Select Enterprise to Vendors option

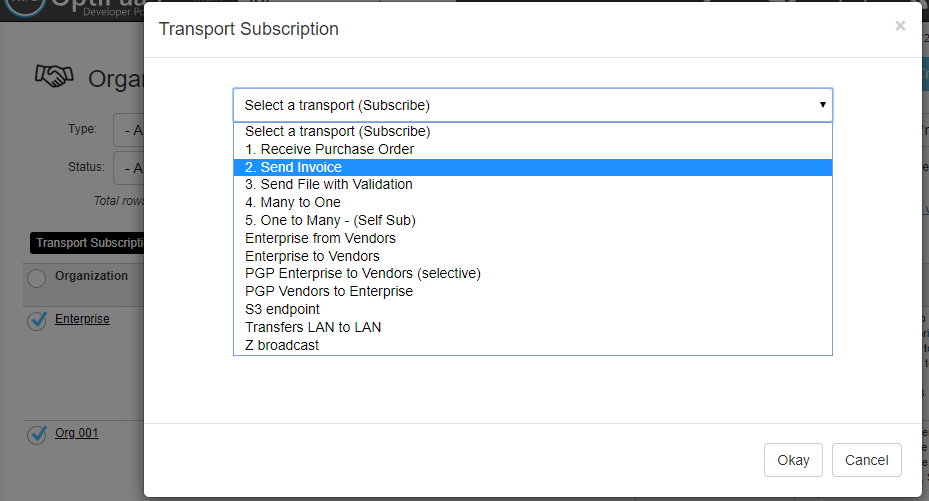pos(312,256)
